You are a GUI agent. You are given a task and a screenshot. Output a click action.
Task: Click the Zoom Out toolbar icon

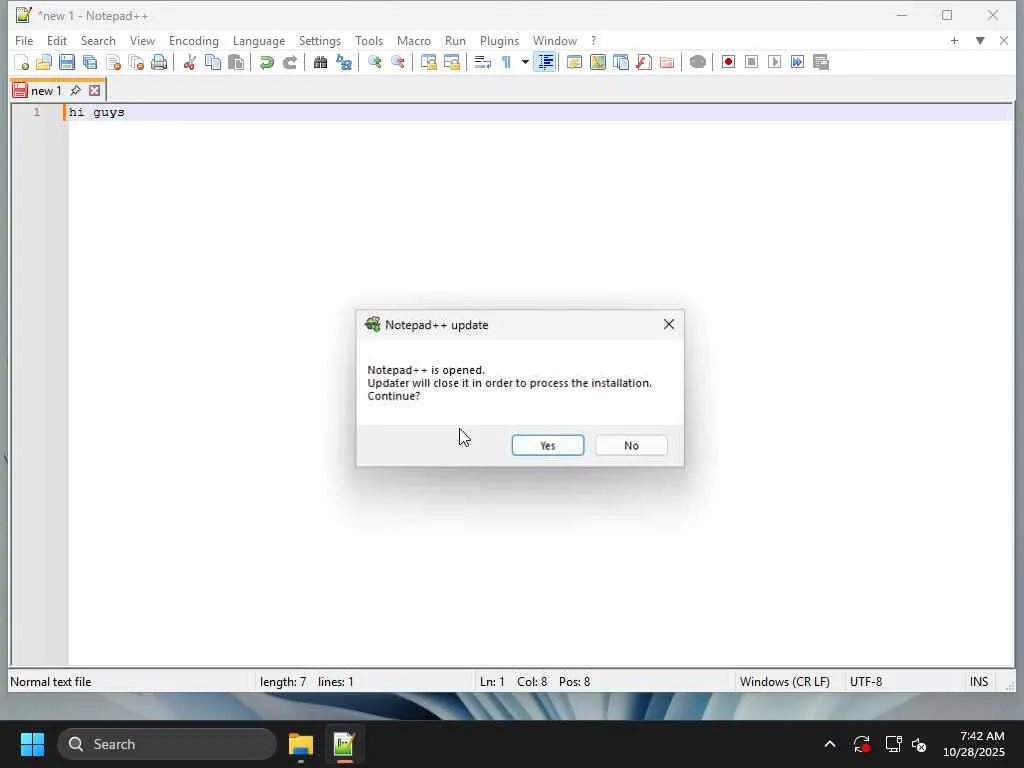[x=398, y=62]
